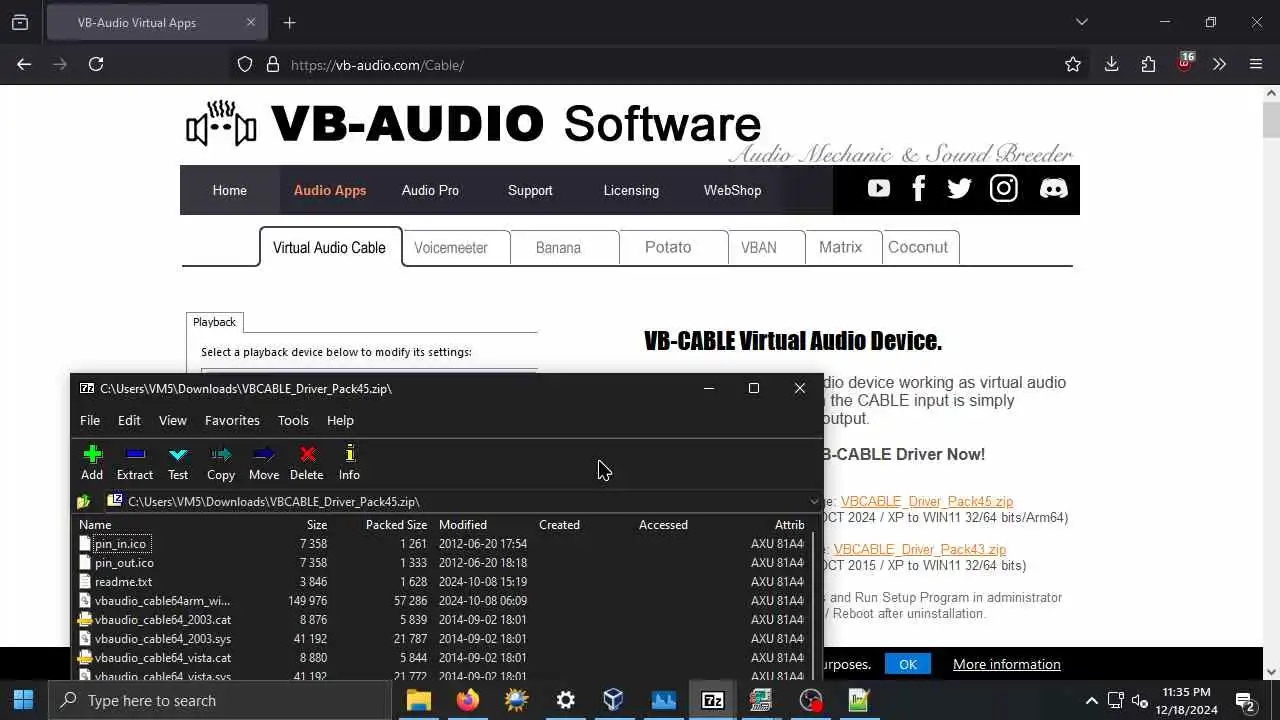Open the Licensing navigation link
This screenshot has width=1280, height=720.
631,190
